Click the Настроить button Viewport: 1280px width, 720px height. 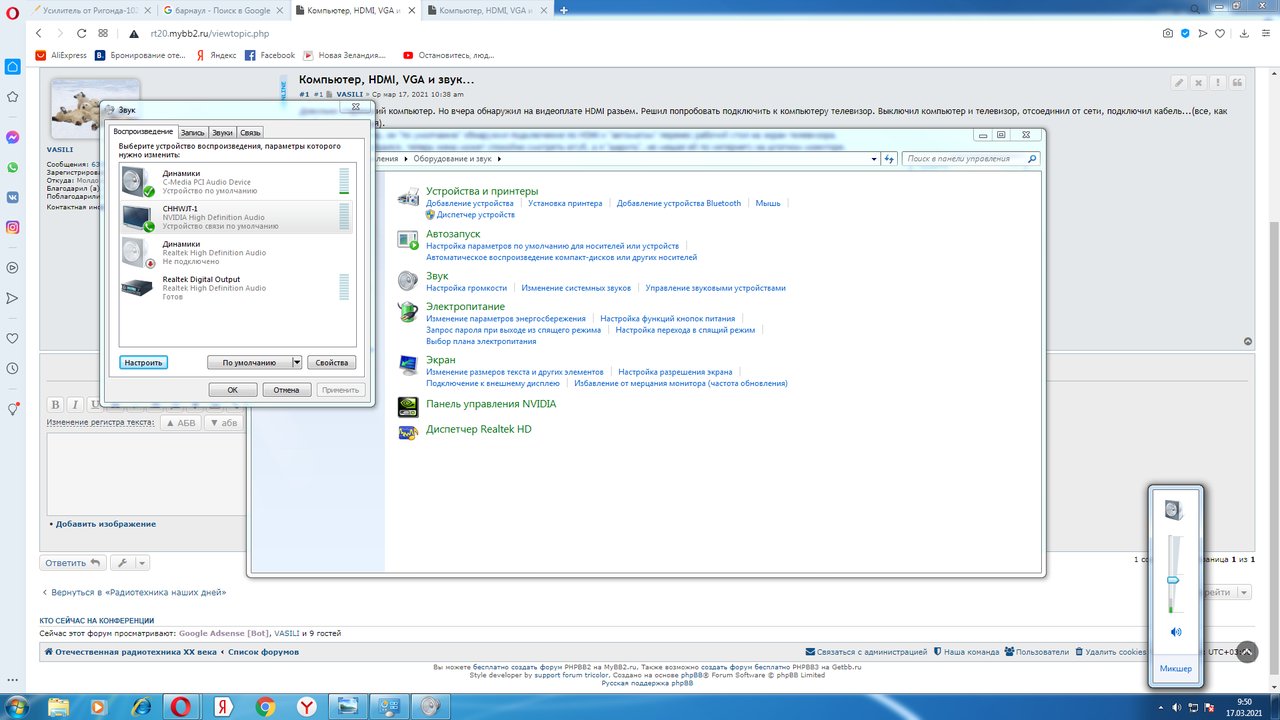coord(143,363)
